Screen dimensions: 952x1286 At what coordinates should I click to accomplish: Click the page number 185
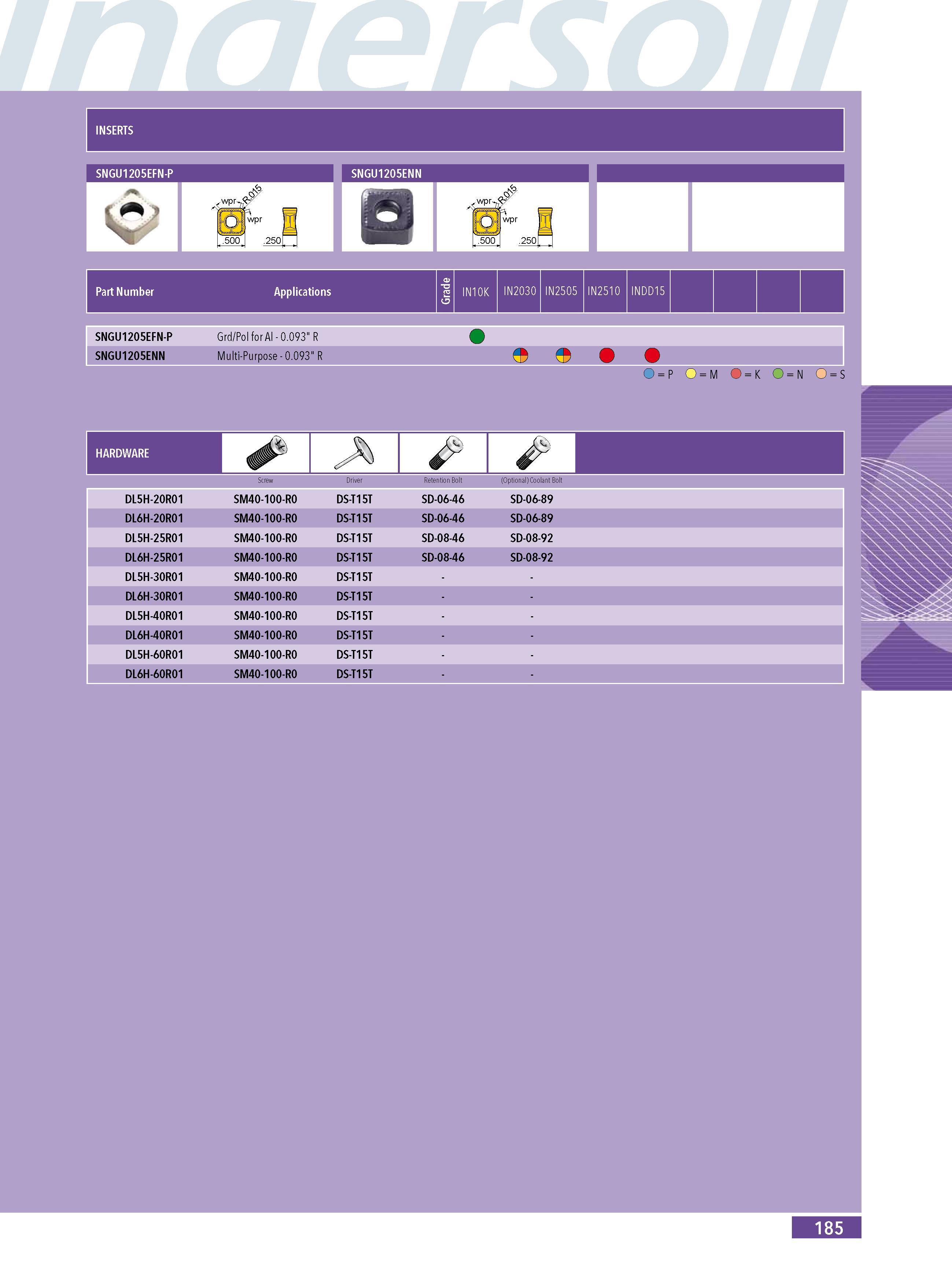pos(829,1228)
